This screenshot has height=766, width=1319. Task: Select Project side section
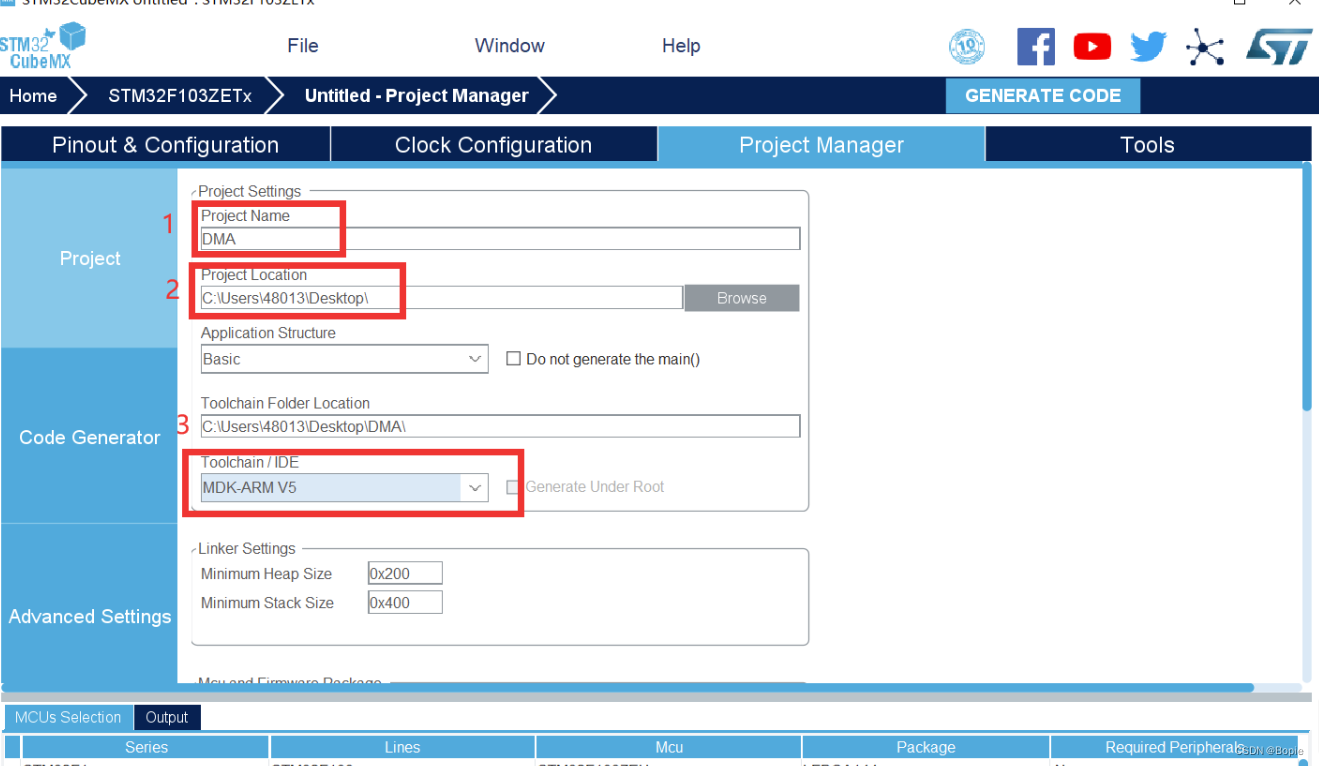coord(90,258)
